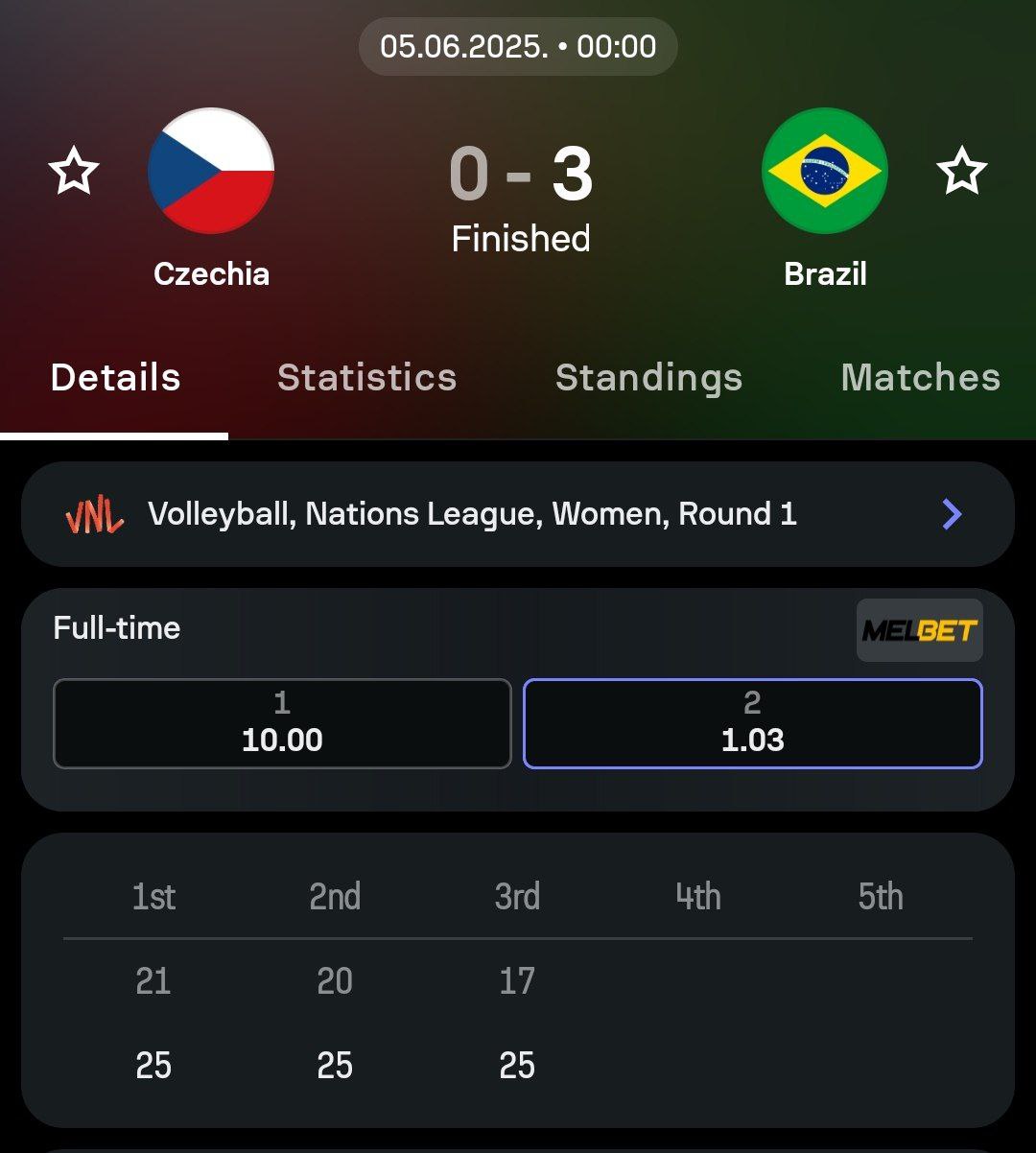Favorite Brazil with the right star
The width and height of the screenshot is (1036, 1153).
[x=961, y=173]
